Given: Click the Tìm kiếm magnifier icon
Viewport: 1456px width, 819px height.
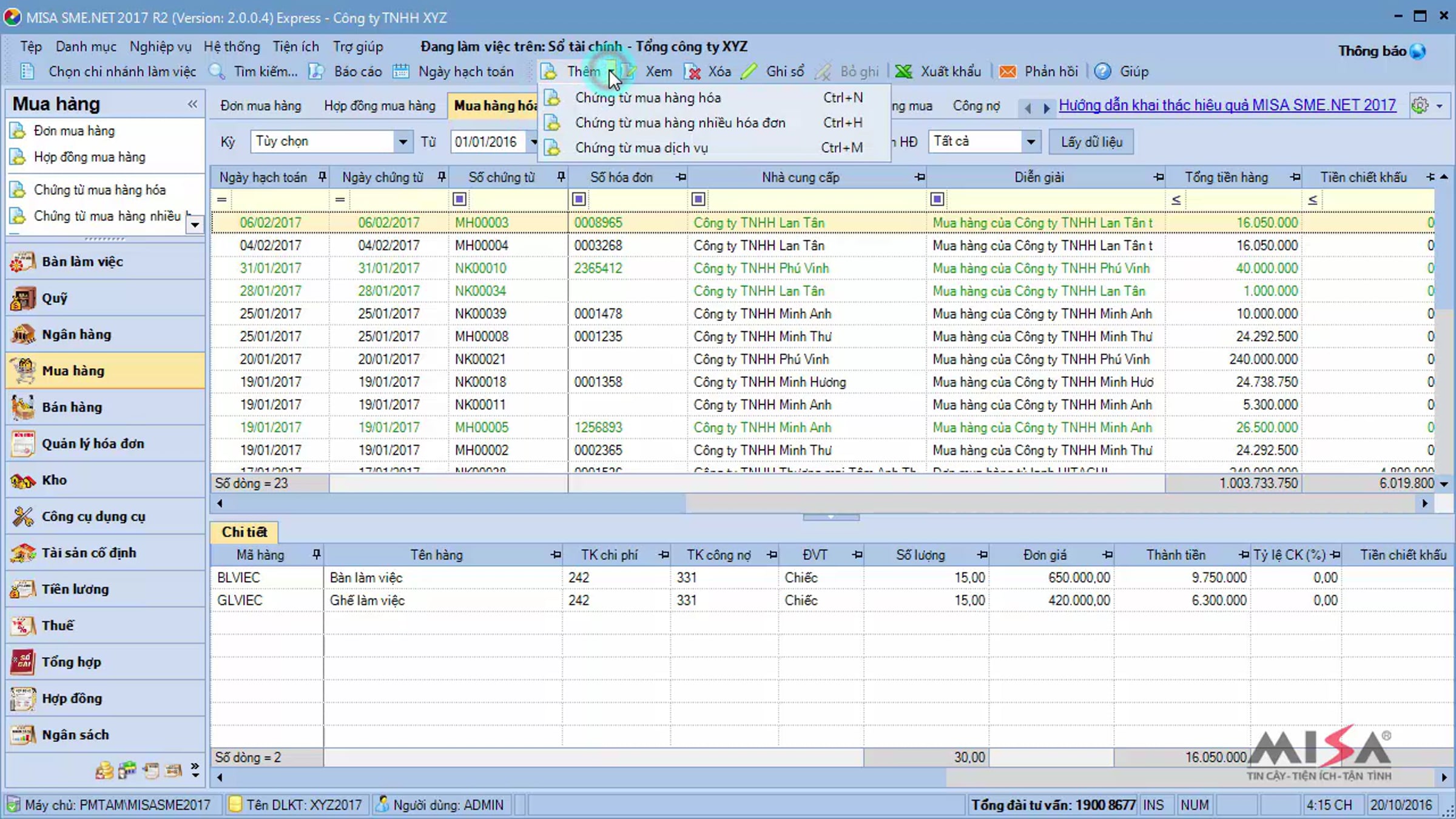Looking at the screenshot, I should 217,72.
